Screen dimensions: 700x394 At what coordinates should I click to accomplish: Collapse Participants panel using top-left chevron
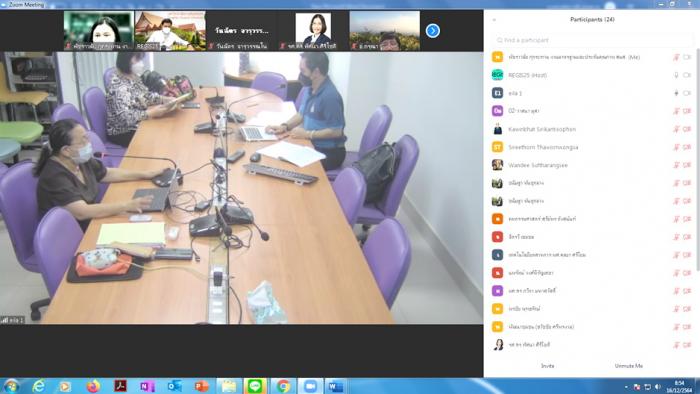tap(494, 20)
